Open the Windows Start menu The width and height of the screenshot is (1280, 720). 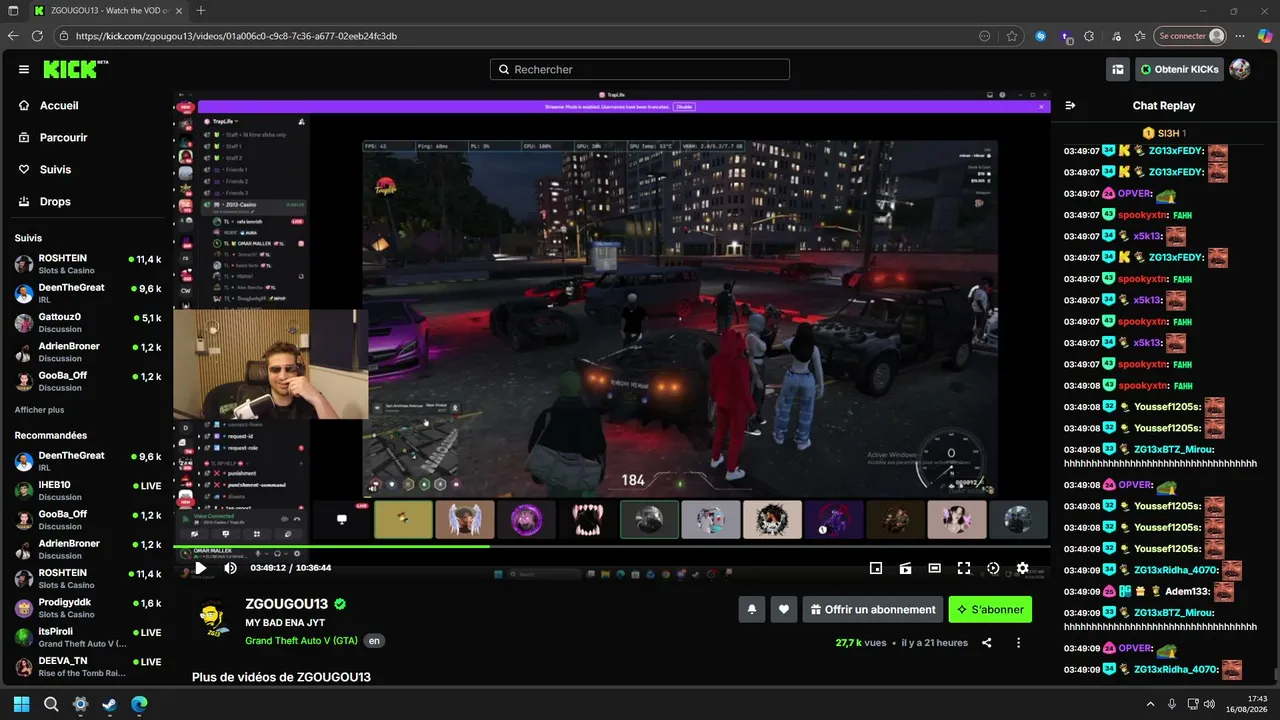pyautogui.click(x=22, y=704)
